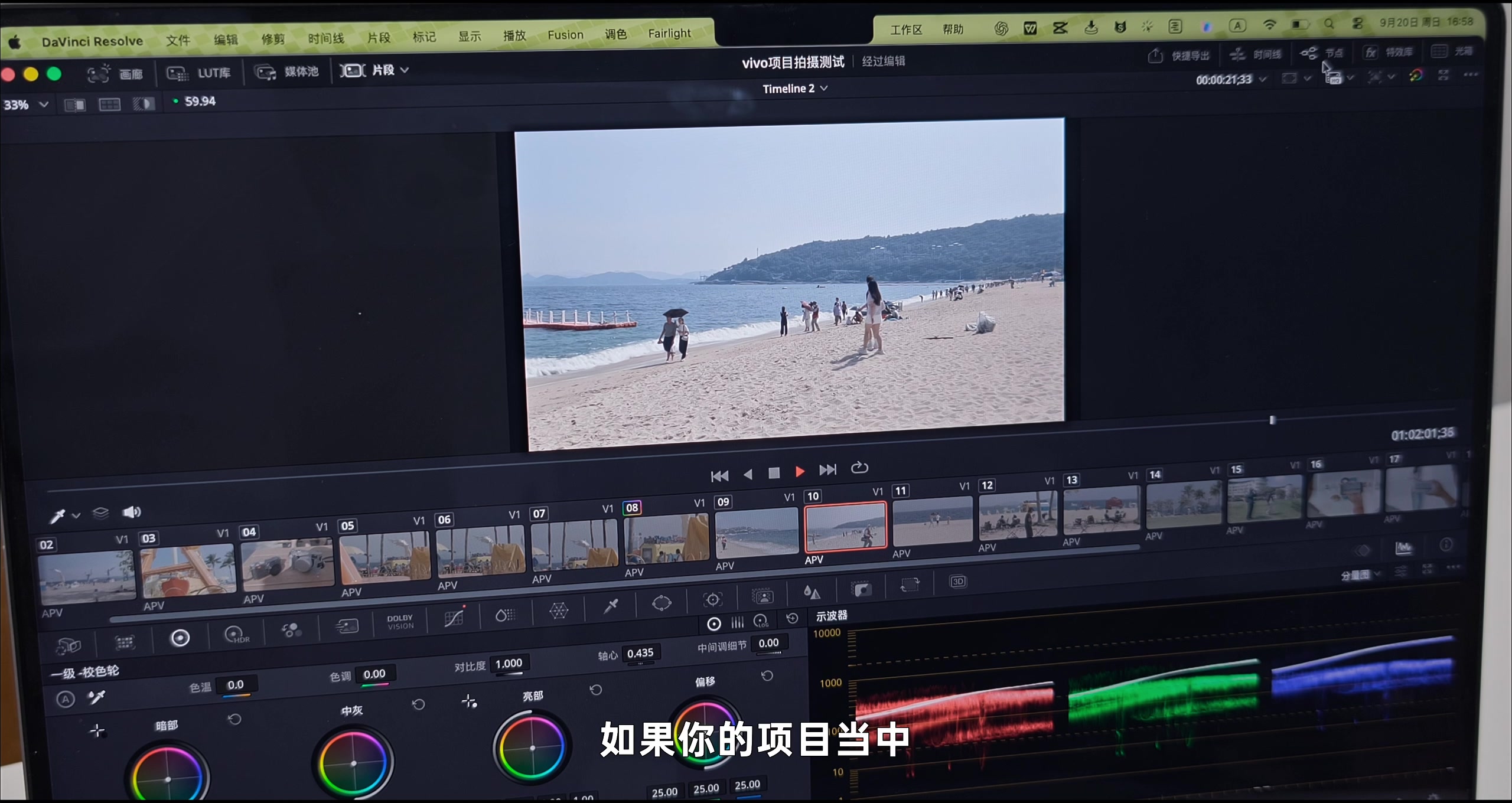Open the 片段 clips dropdown arrow
1512x803 pixels.
tap(405, 70)
